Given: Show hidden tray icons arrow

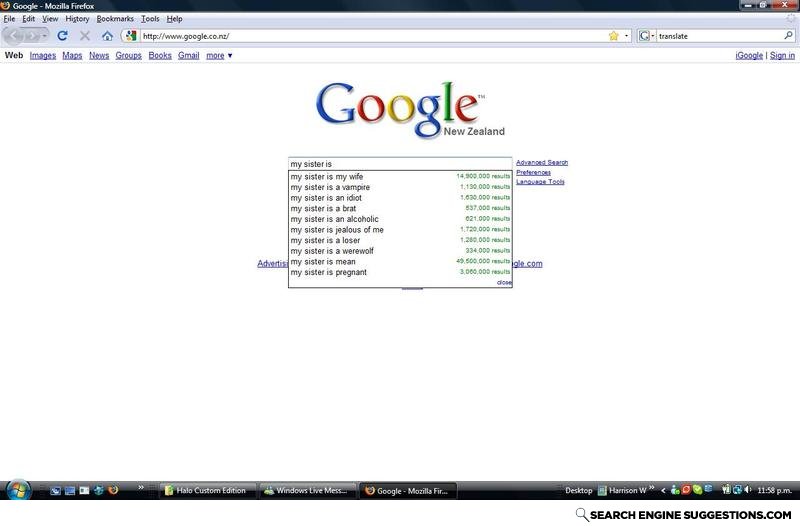Looking at the screenshot, I should click(663, 490).
